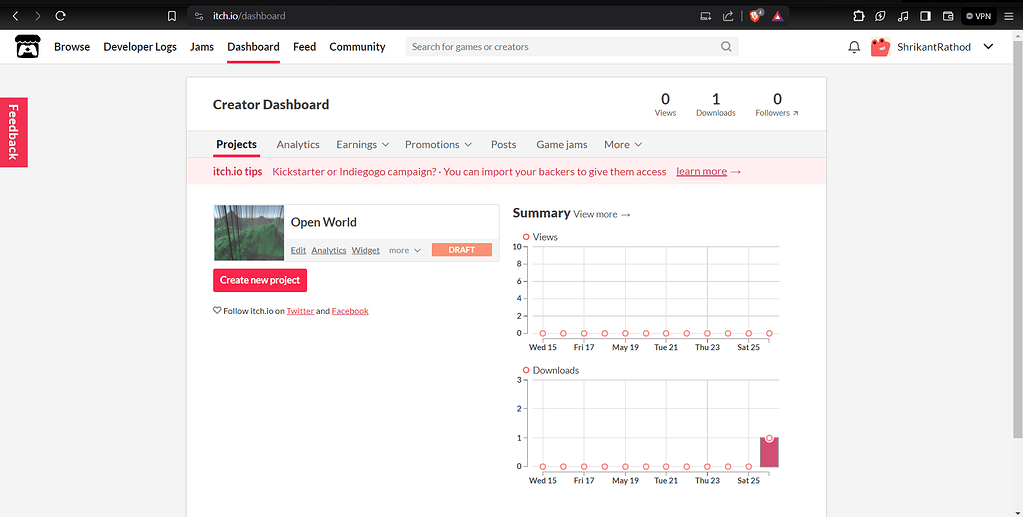This screenshot has width=1023, height=517.
Task: Expand the account dropdown chevron
Action: (x=988, y=46)
